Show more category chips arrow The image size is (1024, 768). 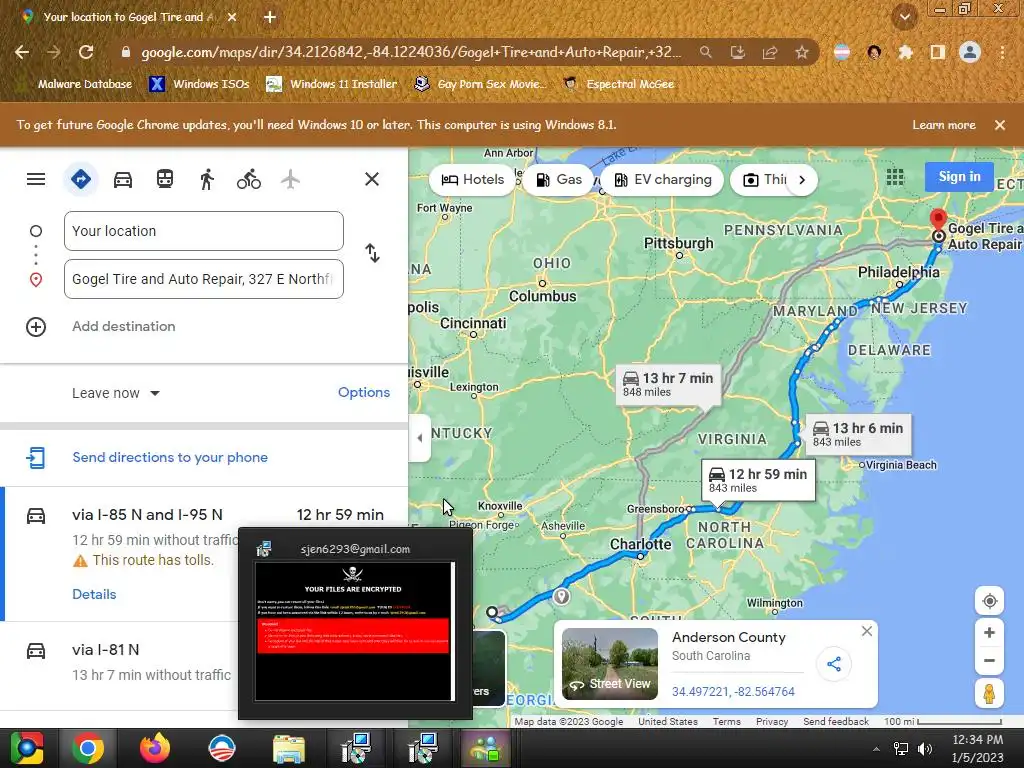802,180
